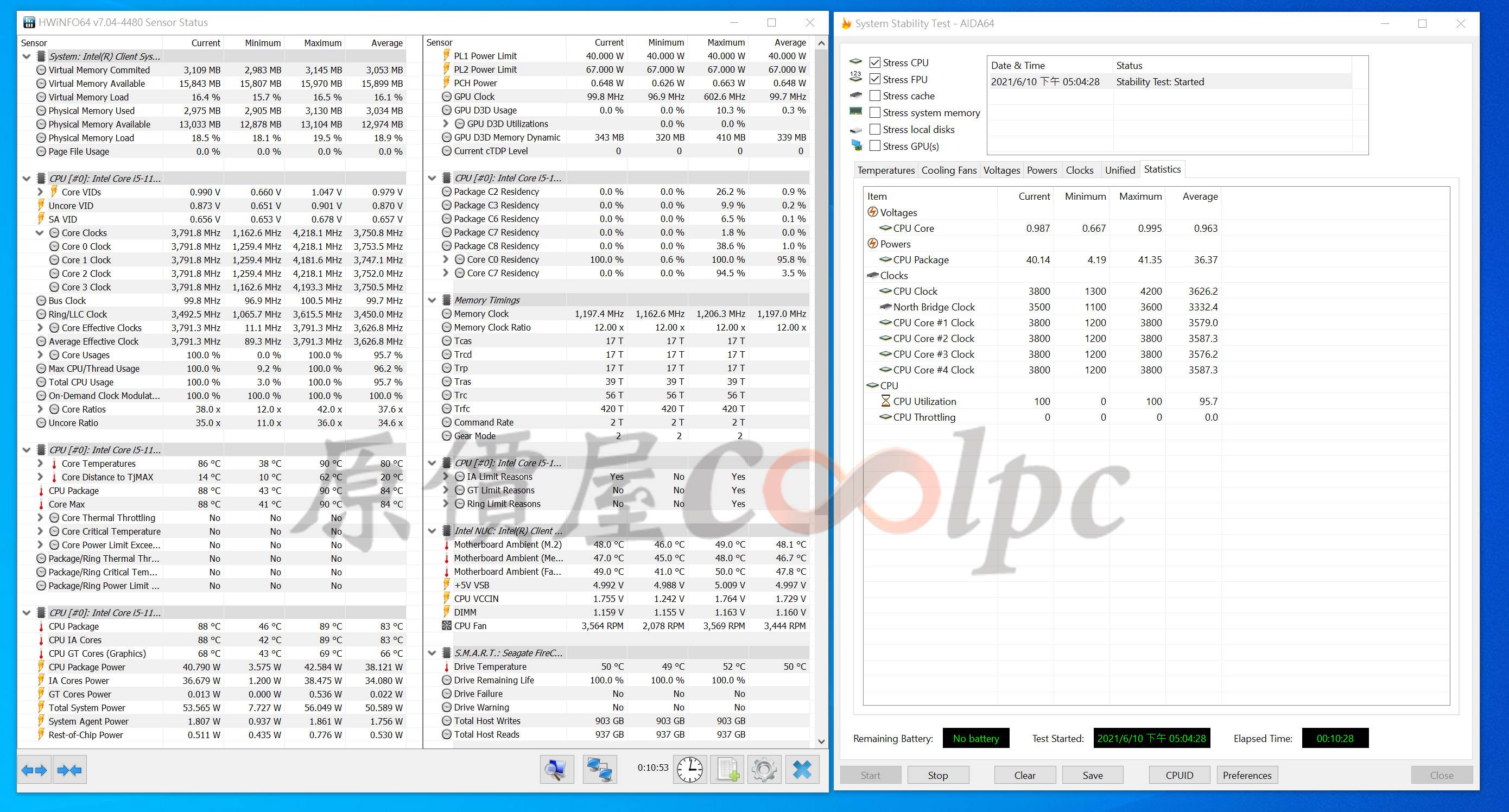Screen dimensions: 1509x812
Task: Click the Drive Temperature thermometer icon
Action: tap(446, 667)
